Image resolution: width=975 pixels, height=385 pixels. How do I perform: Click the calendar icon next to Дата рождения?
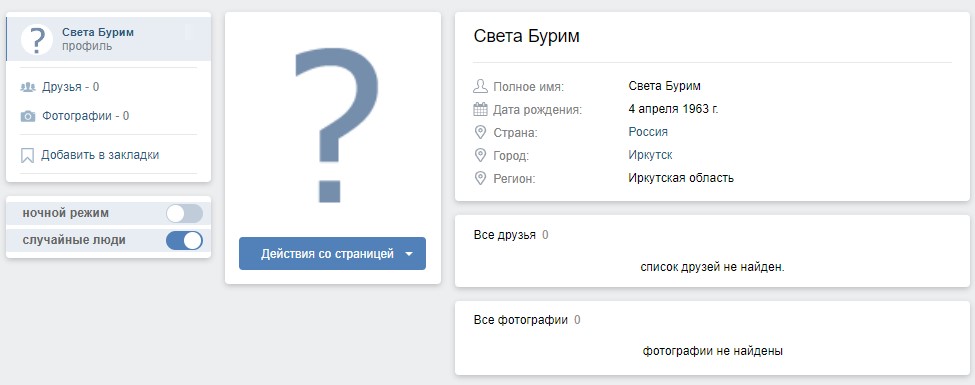pos(480,109)
